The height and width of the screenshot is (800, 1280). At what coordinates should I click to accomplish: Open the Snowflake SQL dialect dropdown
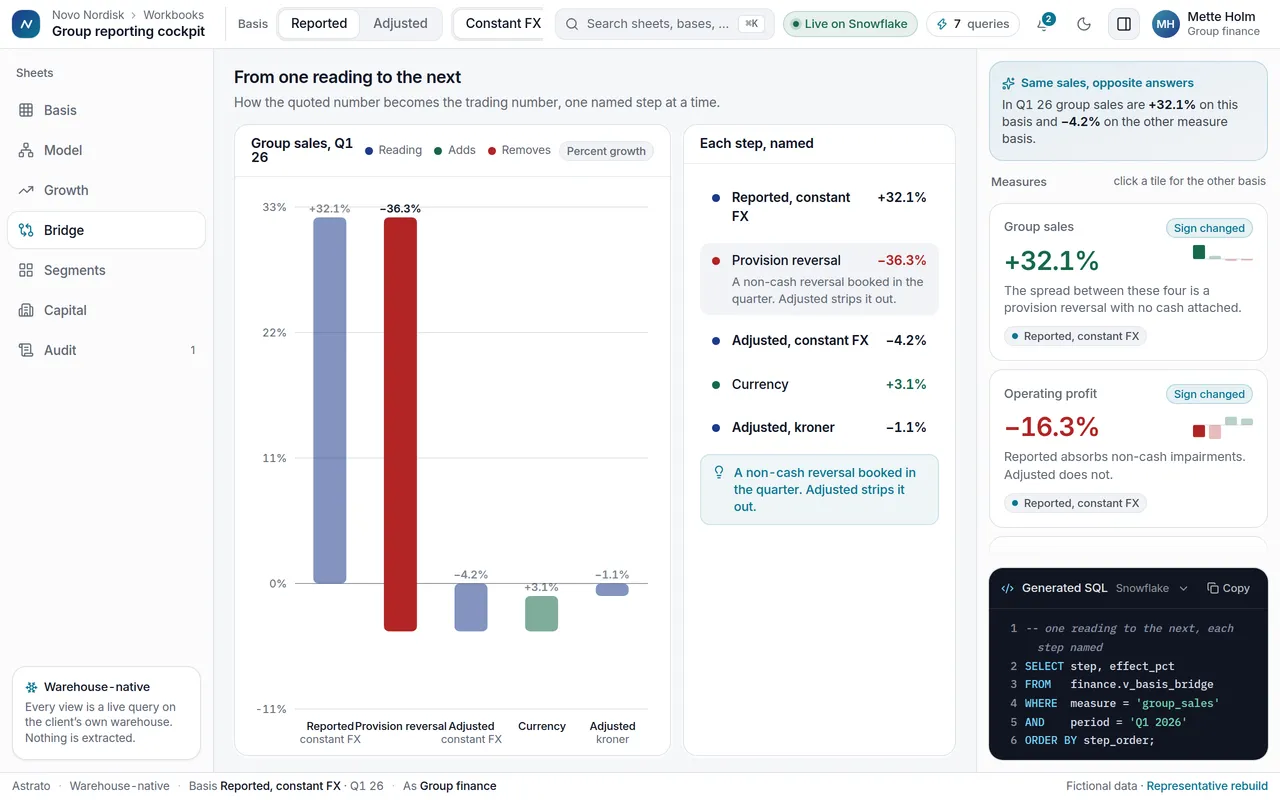point(1152,588)
